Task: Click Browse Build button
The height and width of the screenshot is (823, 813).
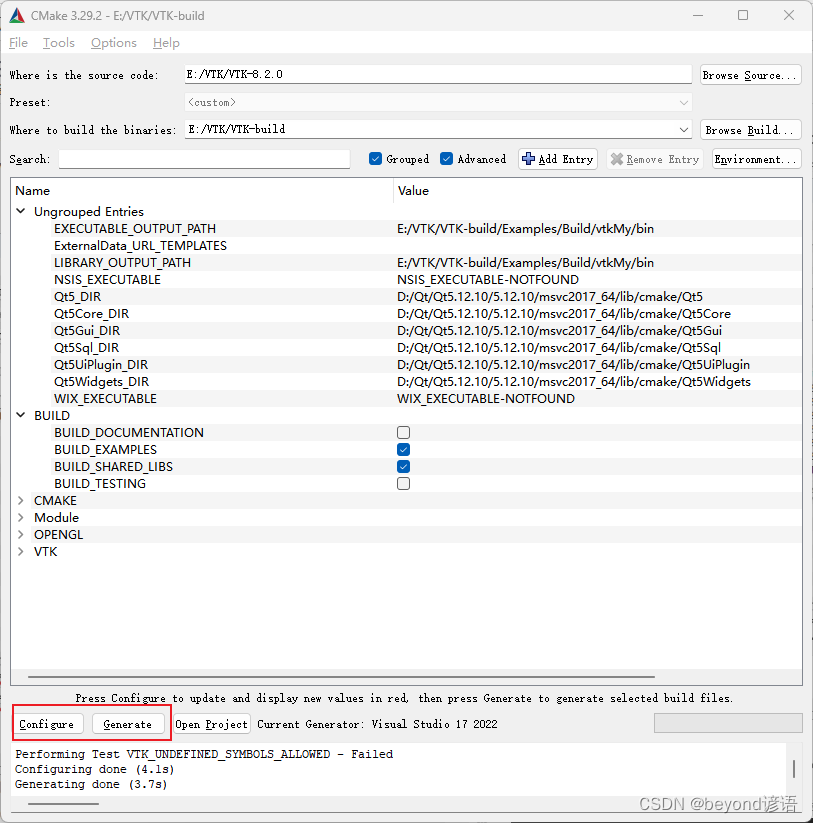Action: 751,130
